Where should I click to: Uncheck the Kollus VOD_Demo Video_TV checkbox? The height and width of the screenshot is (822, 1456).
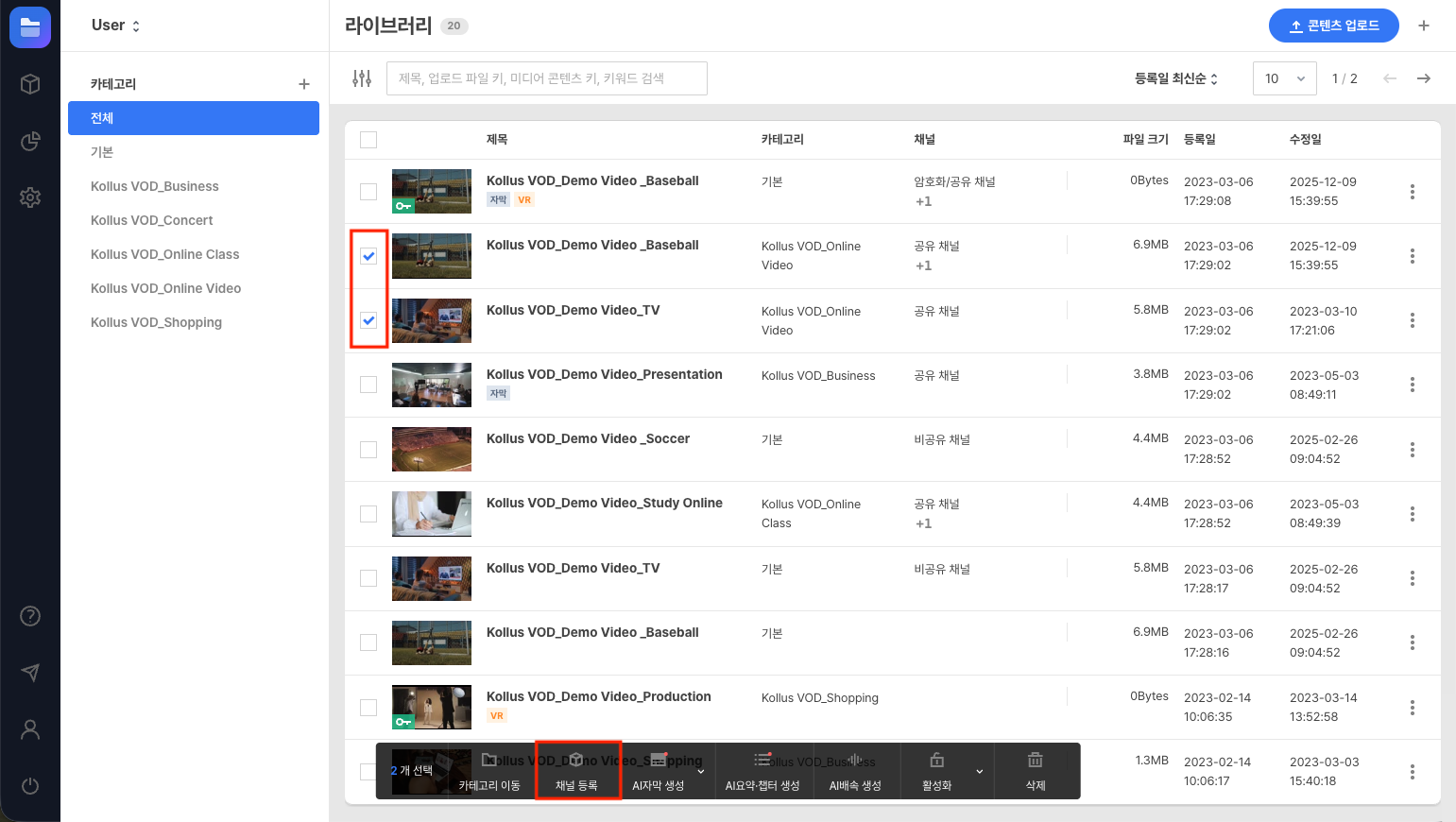pos(368,320)
